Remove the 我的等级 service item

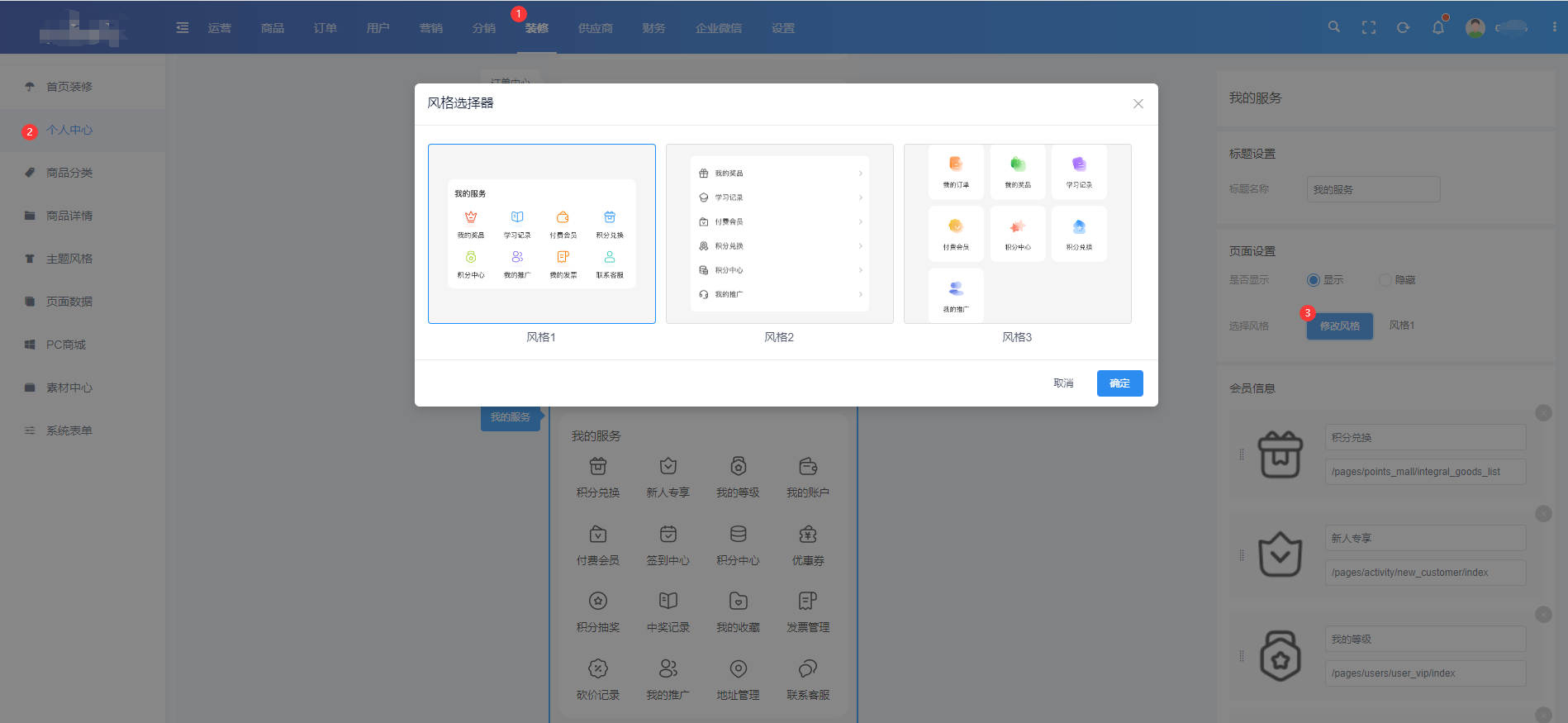pyautogui.click(x=1543, y=615)
